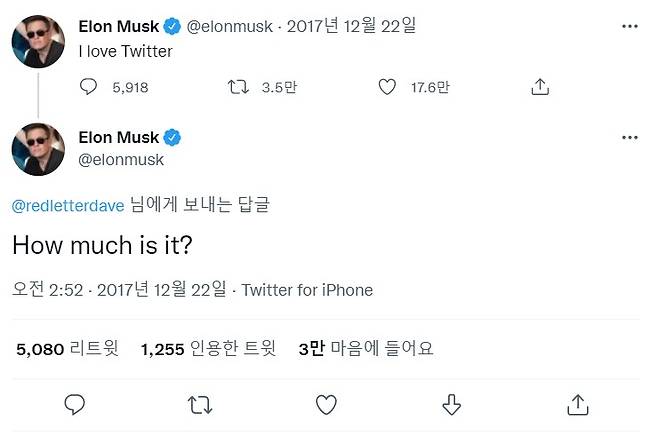Share the 'I love Twitter' tweet

point(540,88)
